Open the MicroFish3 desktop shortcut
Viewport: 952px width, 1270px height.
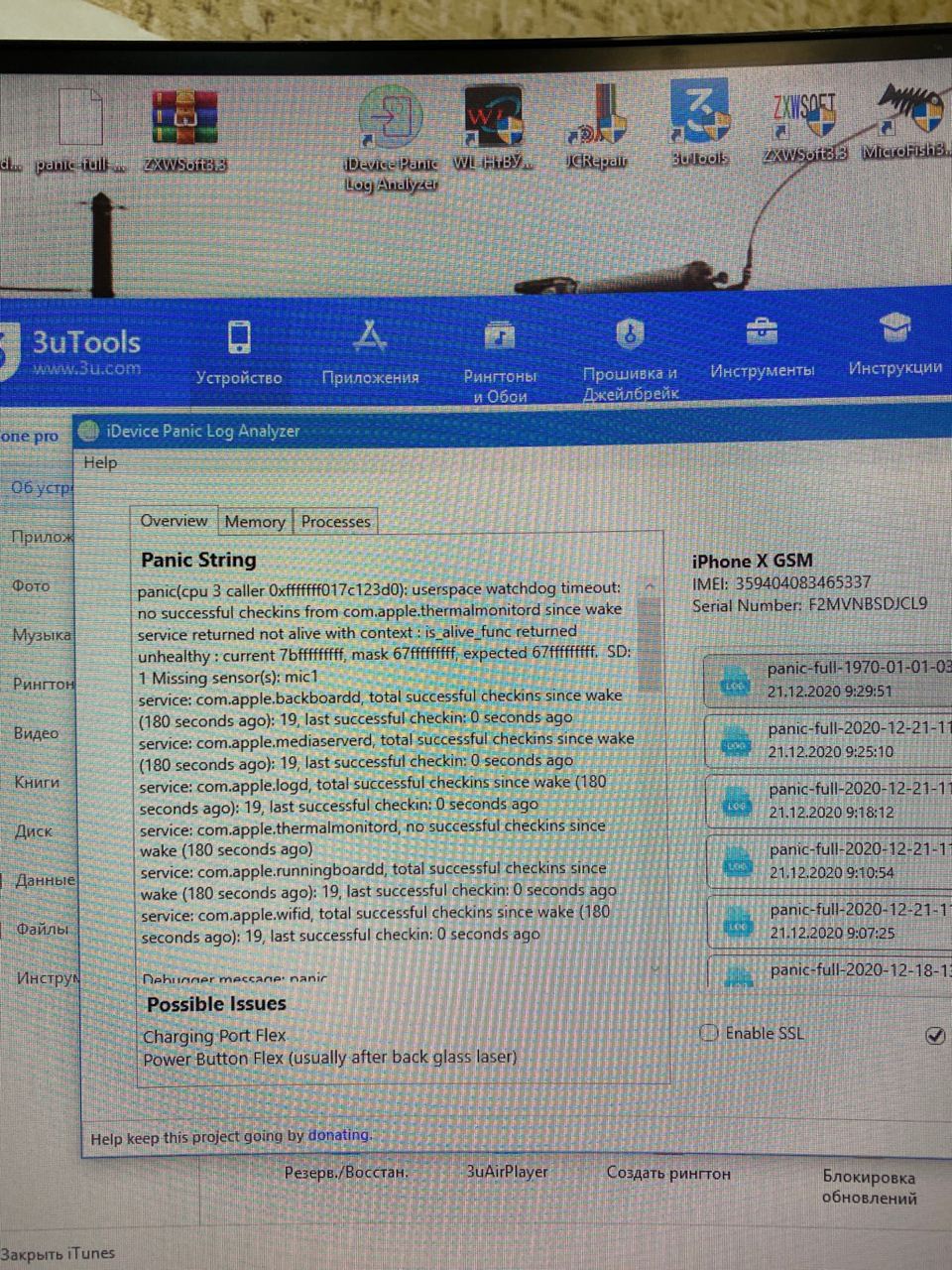905,122
